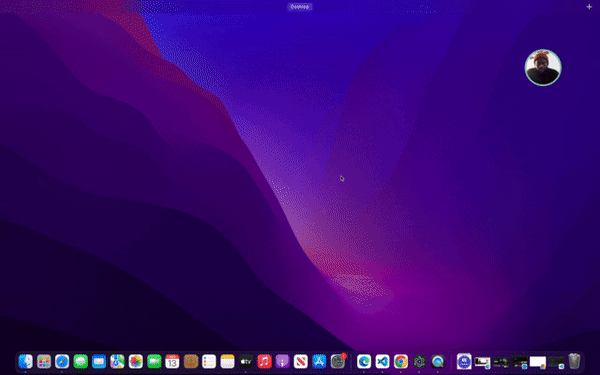This screenshot has width=600, height=375.
Task: Open Launchpad in the Dock
Action: (44, 361)
